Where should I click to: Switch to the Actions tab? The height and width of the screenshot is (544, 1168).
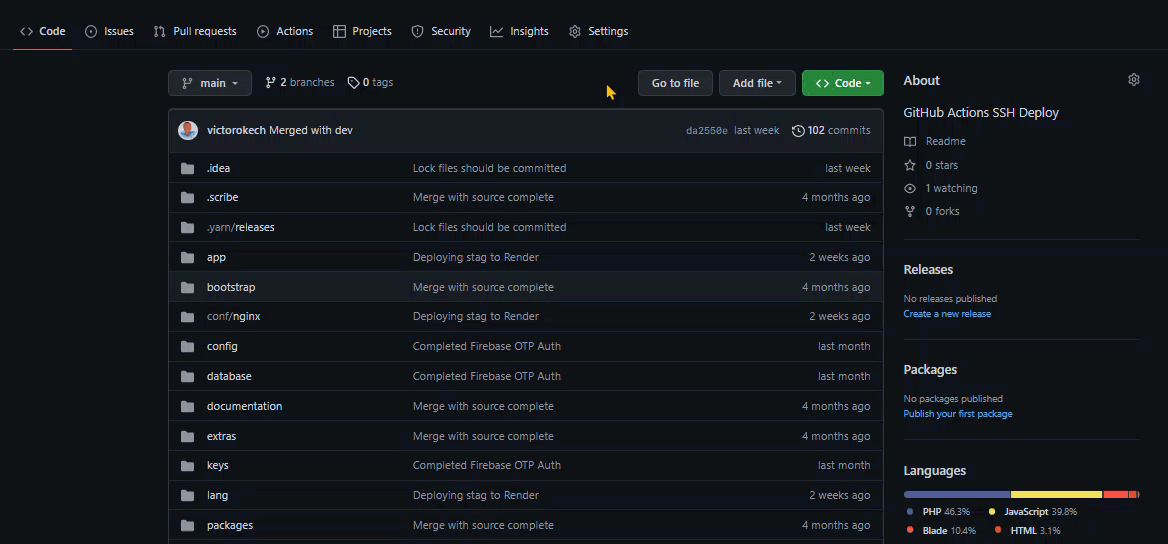285,31
